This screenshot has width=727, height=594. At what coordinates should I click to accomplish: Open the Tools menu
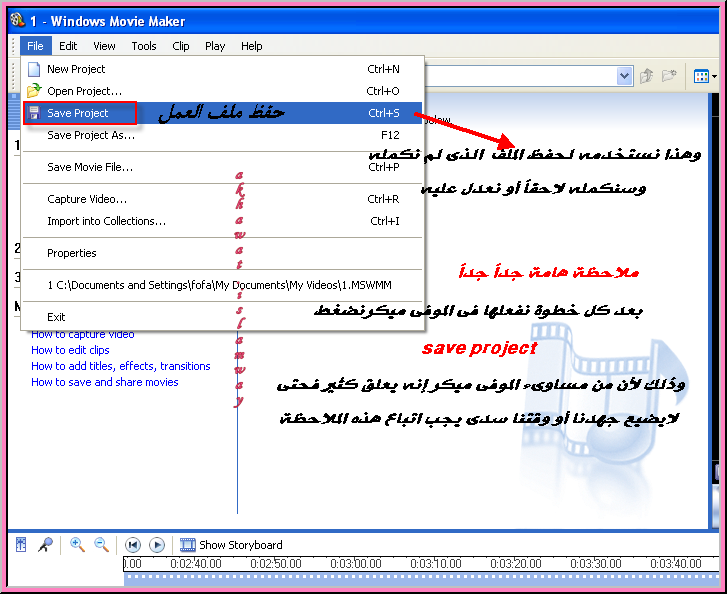tap(144, 46)
